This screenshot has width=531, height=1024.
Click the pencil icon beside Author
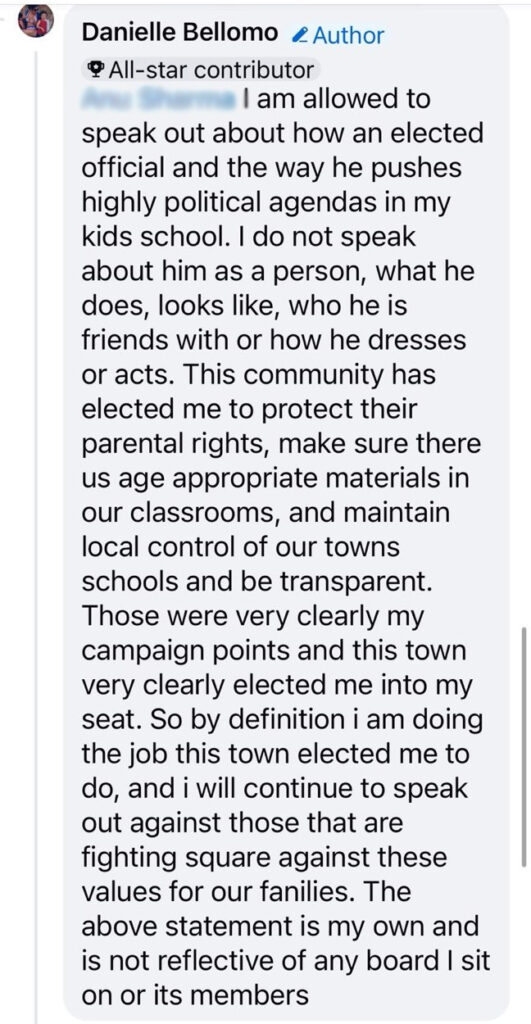click(301, 35)
